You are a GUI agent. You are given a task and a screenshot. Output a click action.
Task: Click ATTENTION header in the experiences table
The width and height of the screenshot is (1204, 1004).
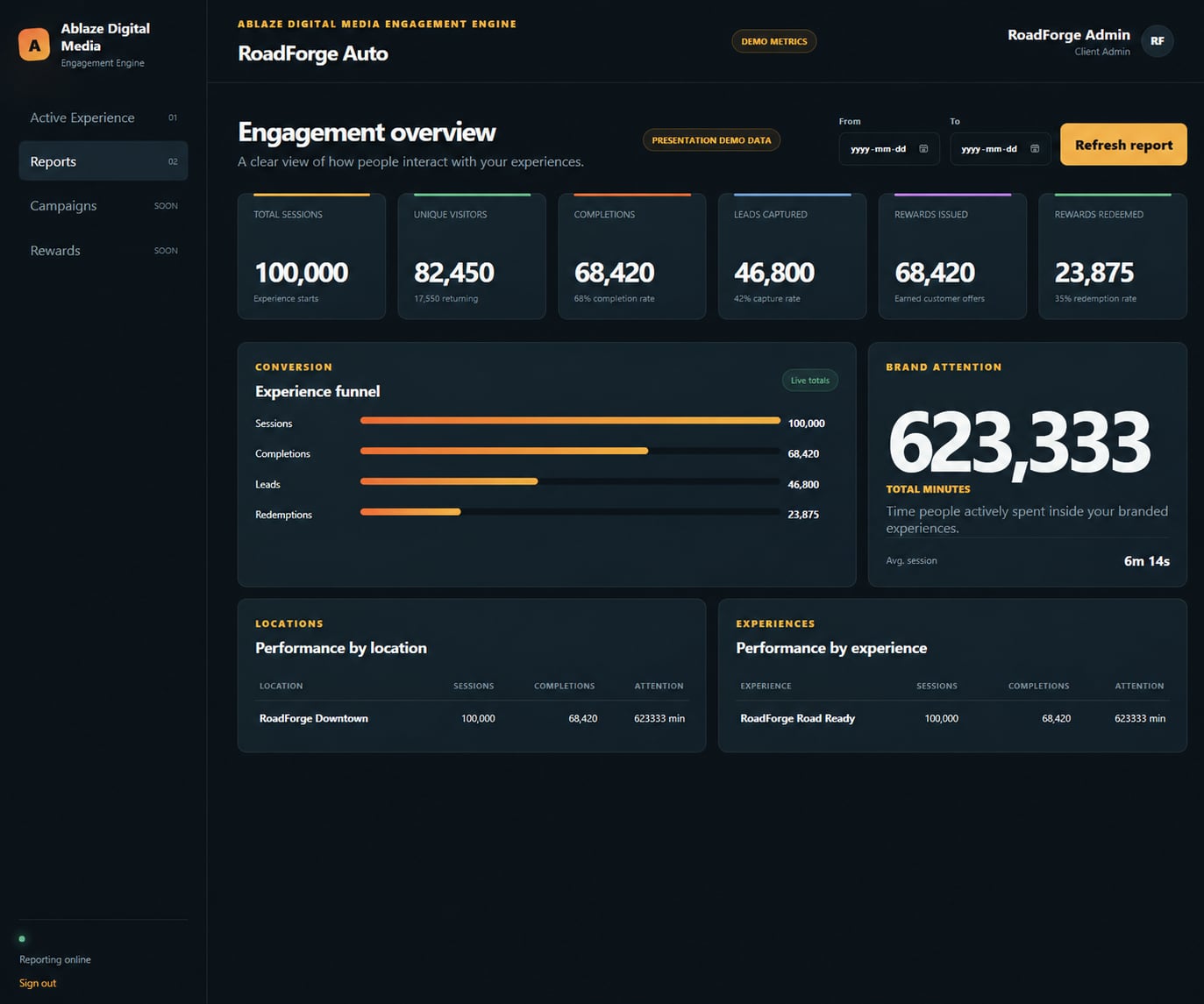click(1140, 686)
